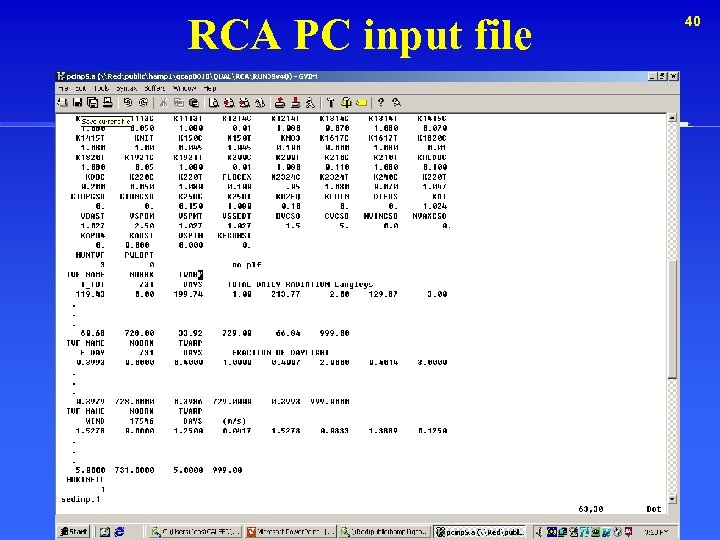Open the File menu in GVIM
720x540 pixels.
tap(63, 88)
